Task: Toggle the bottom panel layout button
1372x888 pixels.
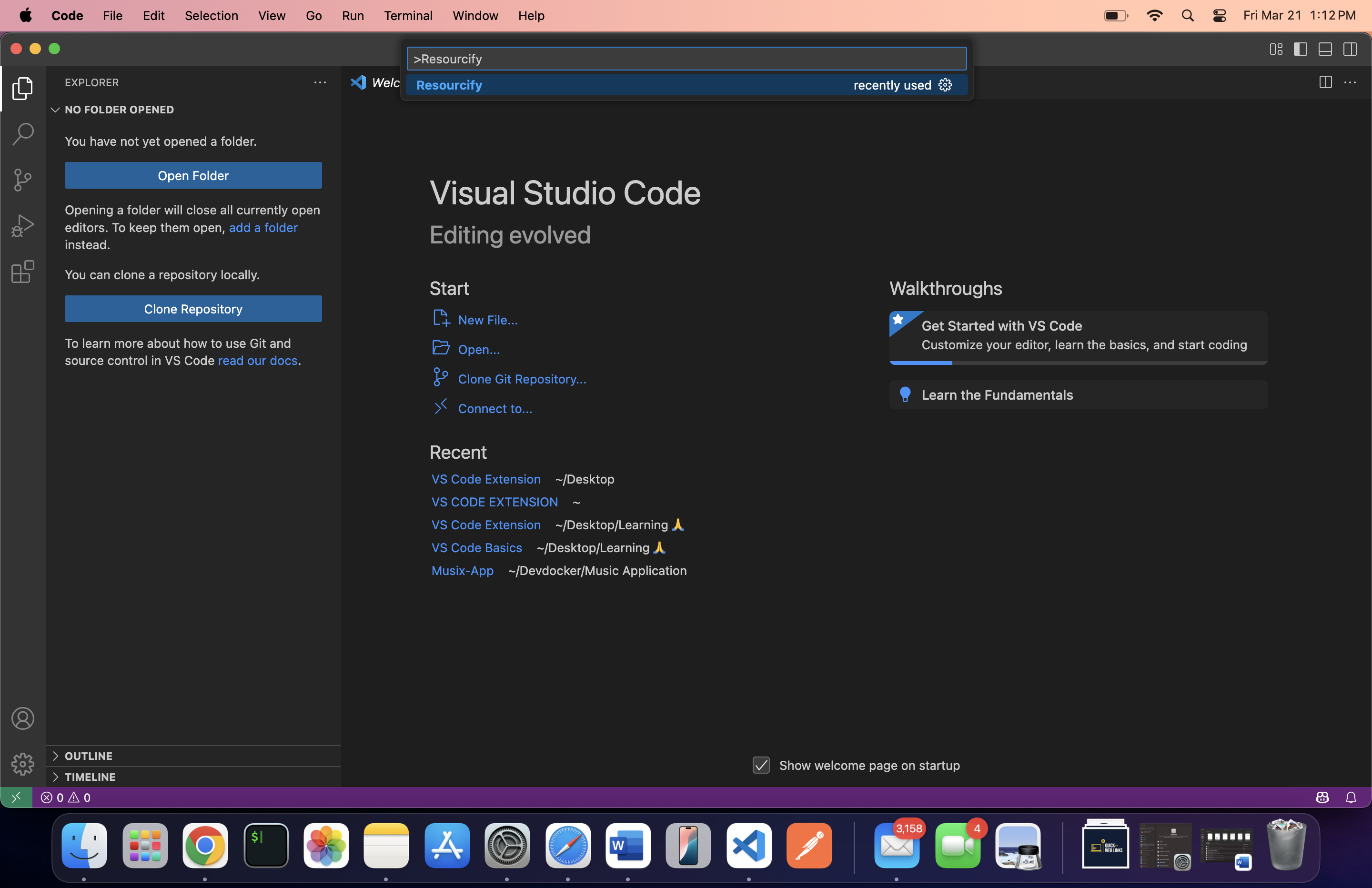Action: point(1325,49)
